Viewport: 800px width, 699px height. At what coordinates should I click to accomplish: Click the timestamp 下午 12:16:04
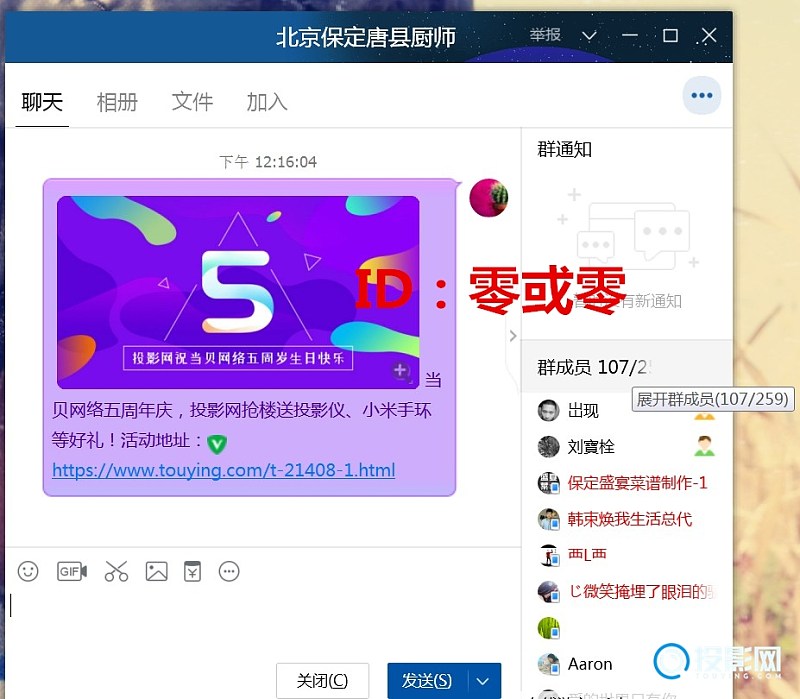[268, 162]
